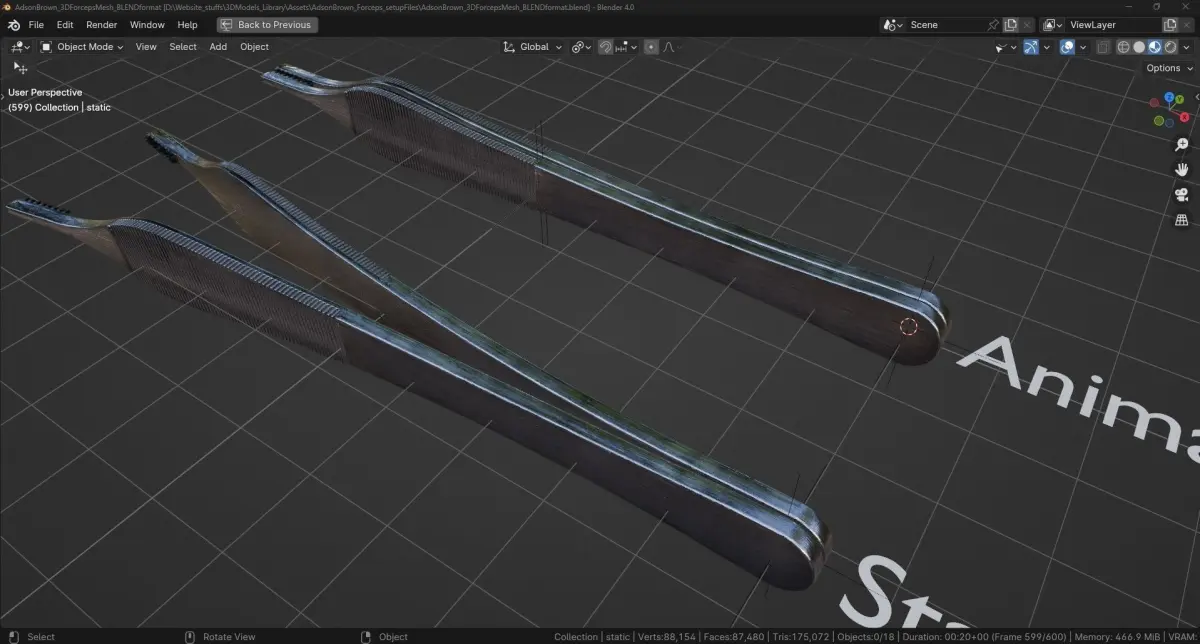
Task: Toggle X-ray mode
Action: click(x=1103, y=47)
